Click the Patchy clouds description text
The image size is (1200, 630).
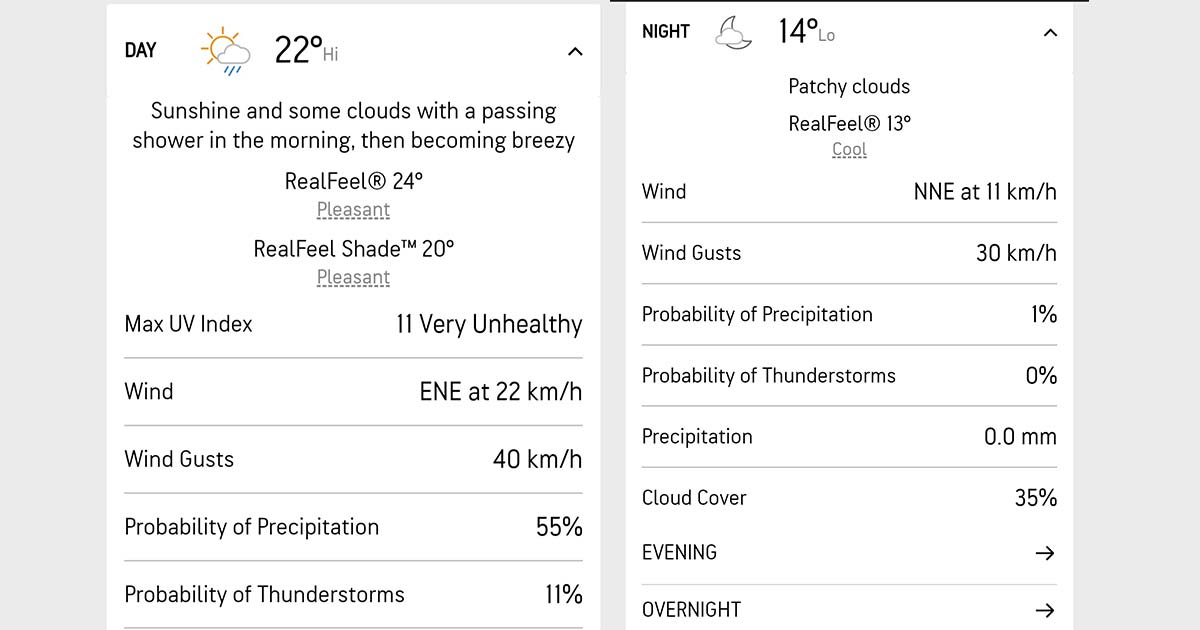(x=849, y=87)
